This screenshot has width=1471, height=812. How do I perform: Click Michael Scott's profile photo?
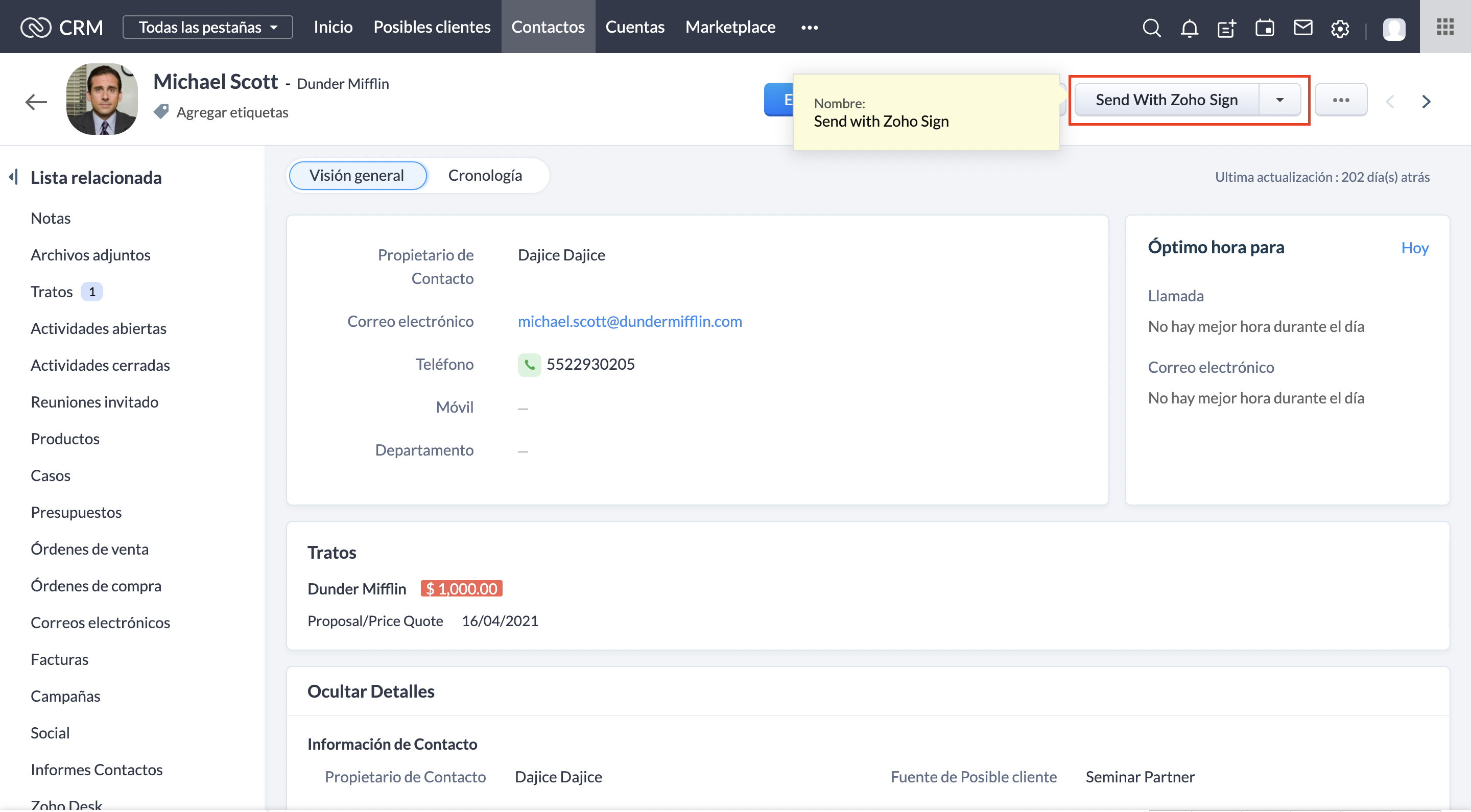point(102,99)
